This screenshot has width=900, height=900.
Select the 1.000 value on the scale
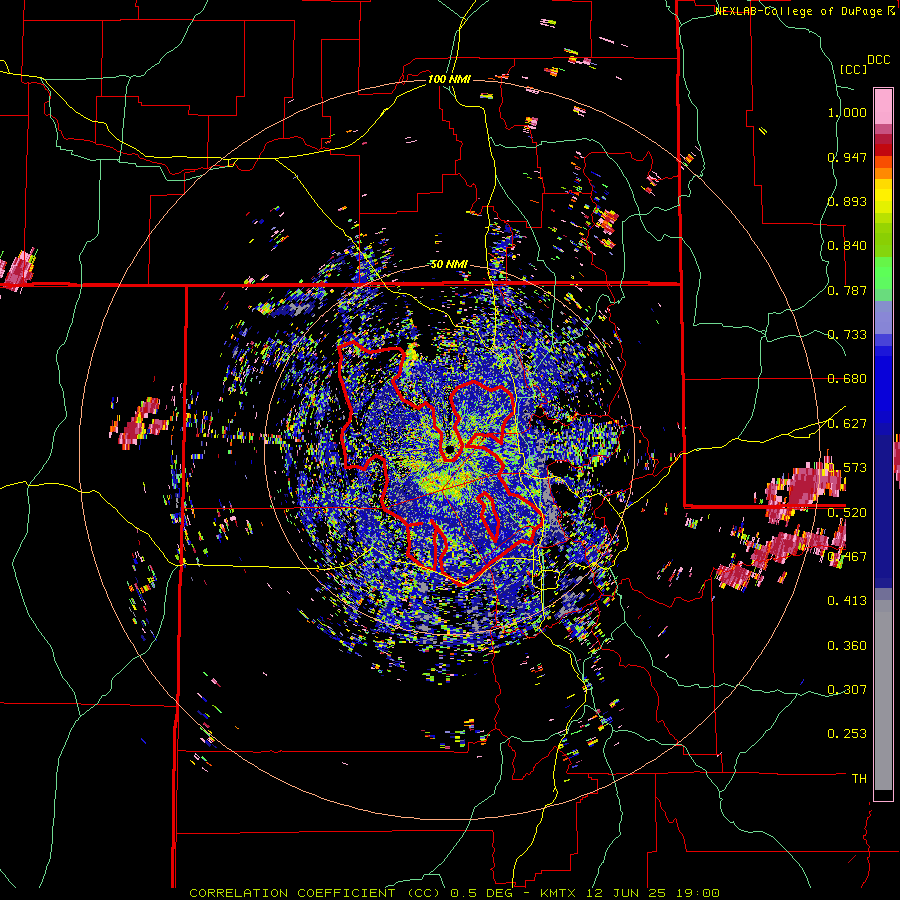(x=847, y=112)
